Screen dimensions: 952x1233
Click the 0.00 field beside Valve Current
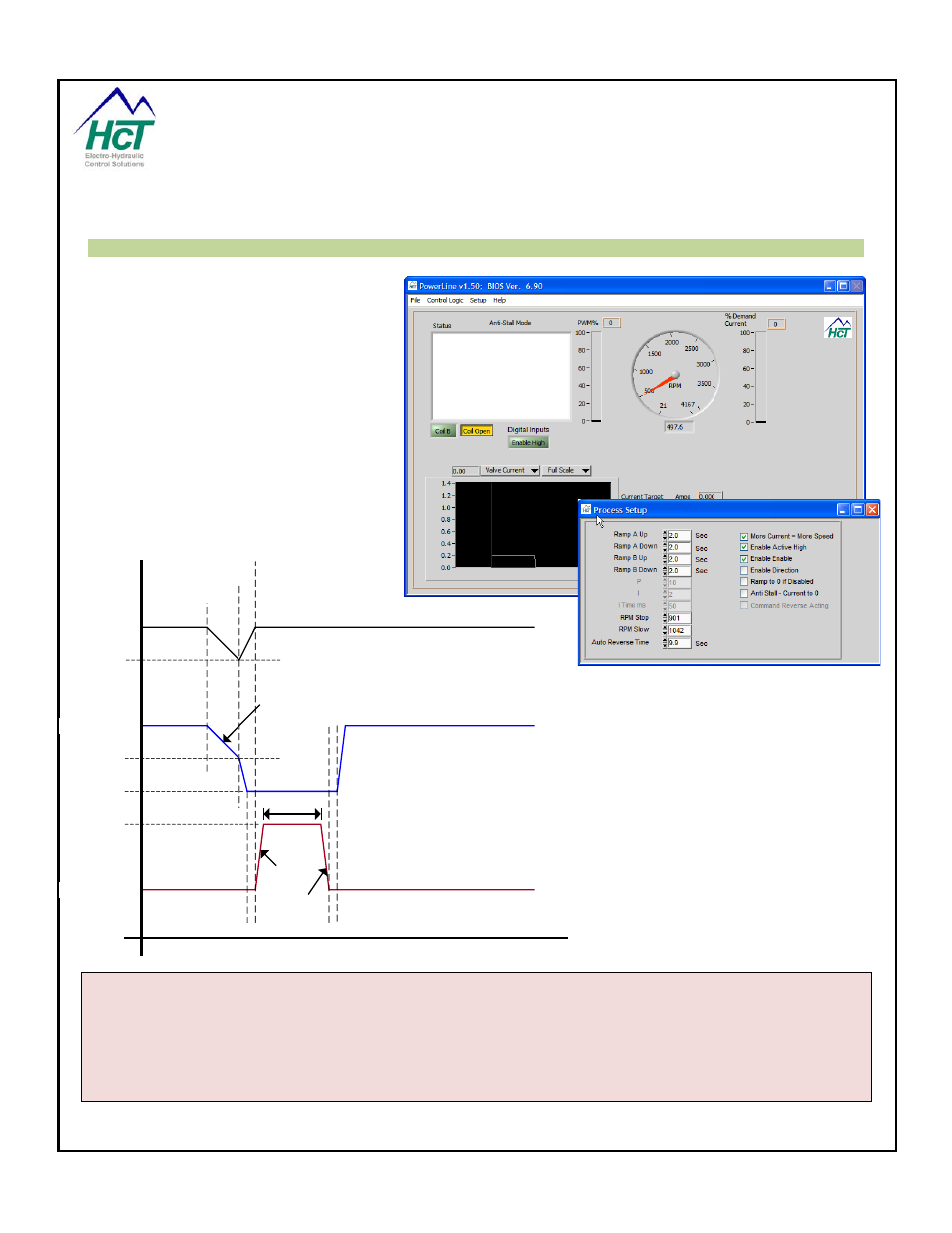(465, 471)
